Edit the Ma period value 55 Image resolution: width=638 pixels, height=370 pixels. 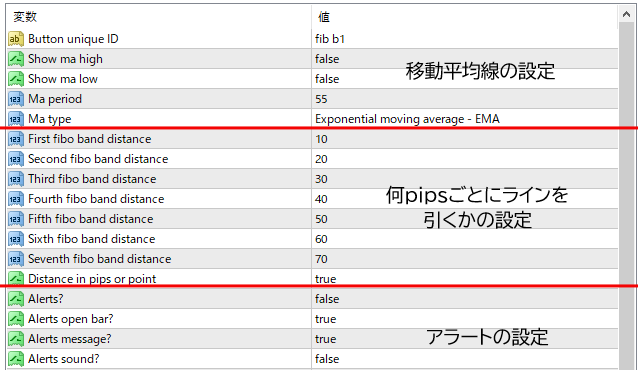(465, 99)
